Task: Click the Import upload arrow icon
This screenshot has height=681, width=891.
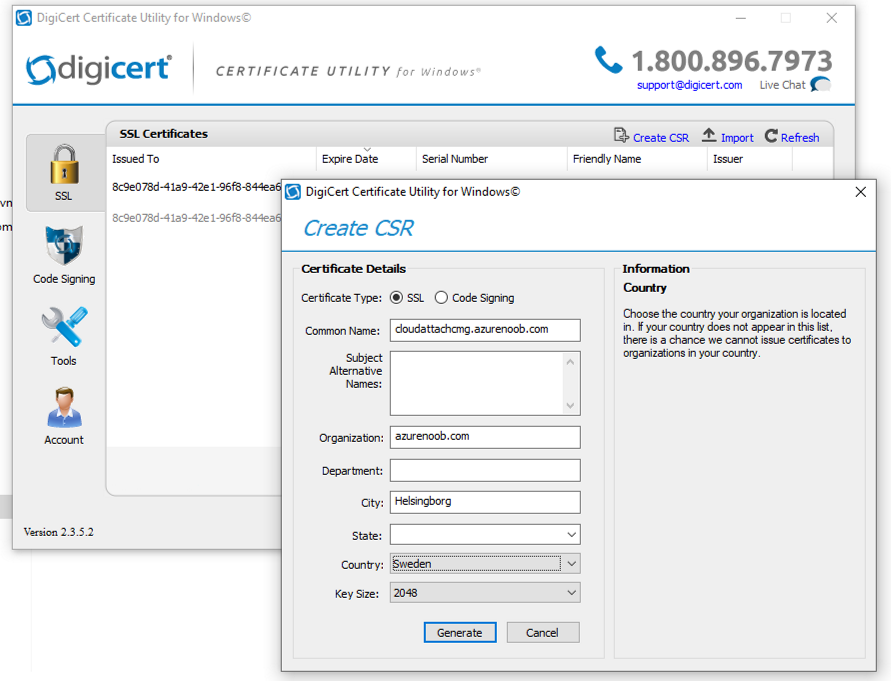Action: [x=709, y=135]
